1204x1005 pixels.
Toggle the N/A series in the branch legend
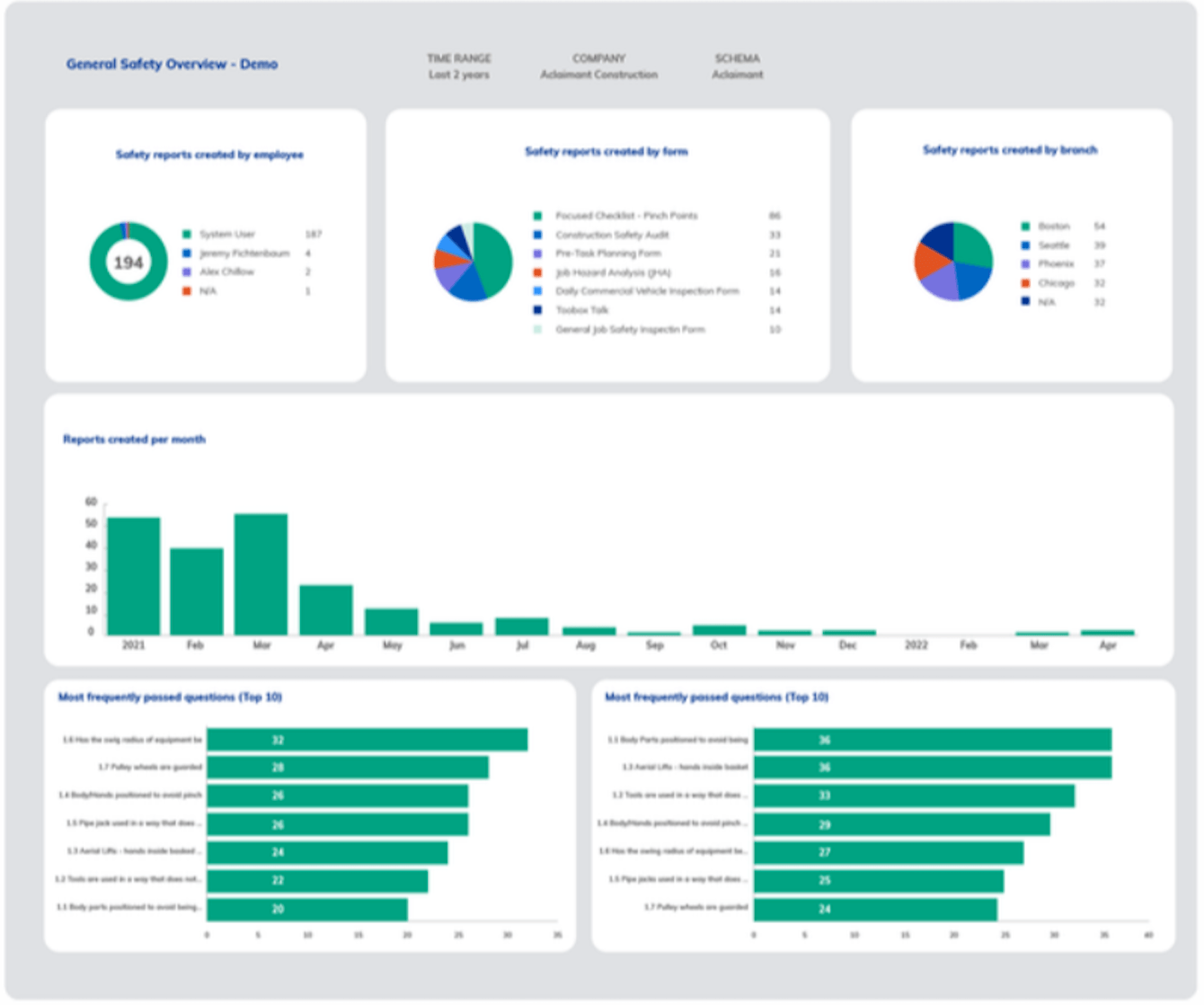tap(1024, 301)
